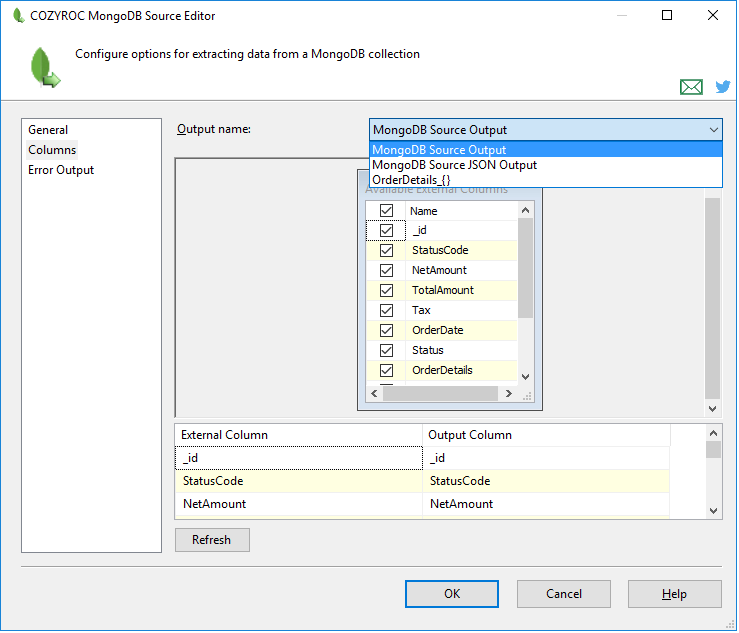Confirm with the OK button
Viewport: 739px width, 633px height.
tap(451, 594)
